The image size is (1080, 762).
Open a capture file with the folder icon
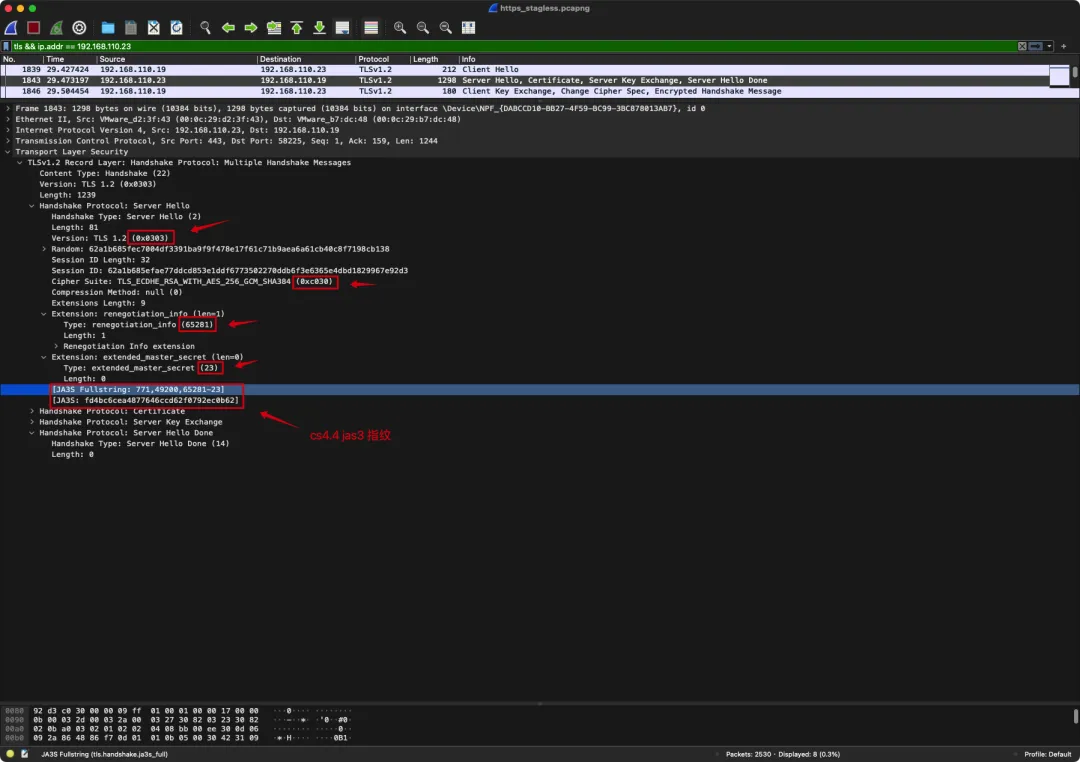tap(108, 28)
